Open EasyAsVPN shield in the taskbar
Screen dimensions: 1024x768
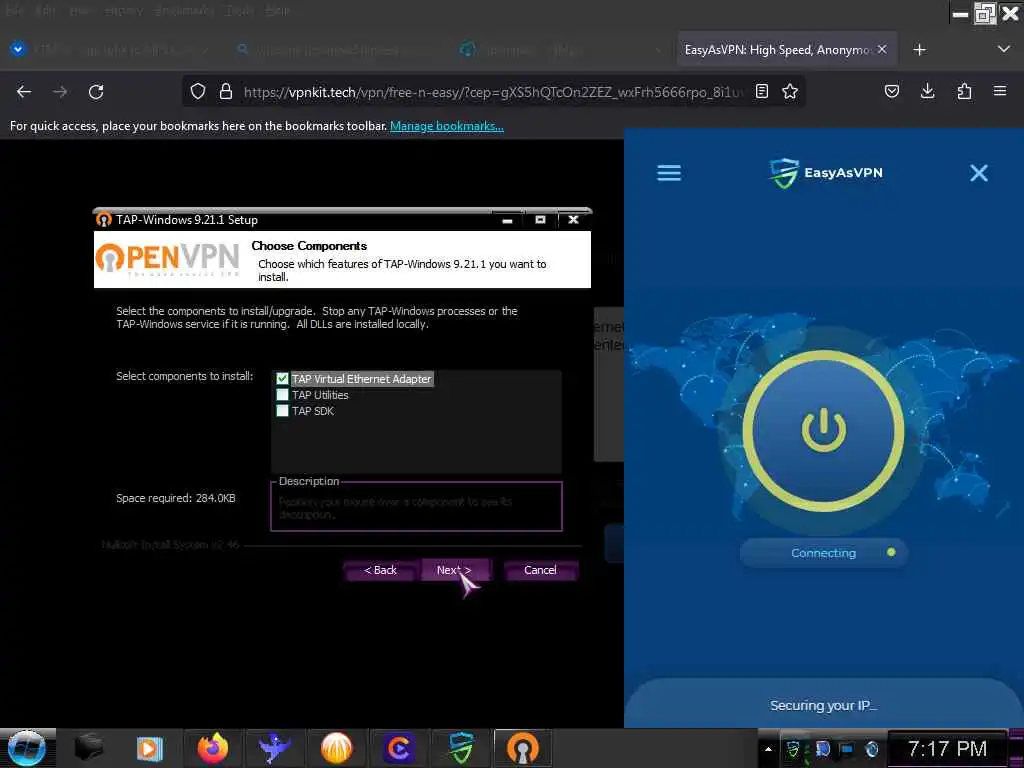tap(460, 748)
